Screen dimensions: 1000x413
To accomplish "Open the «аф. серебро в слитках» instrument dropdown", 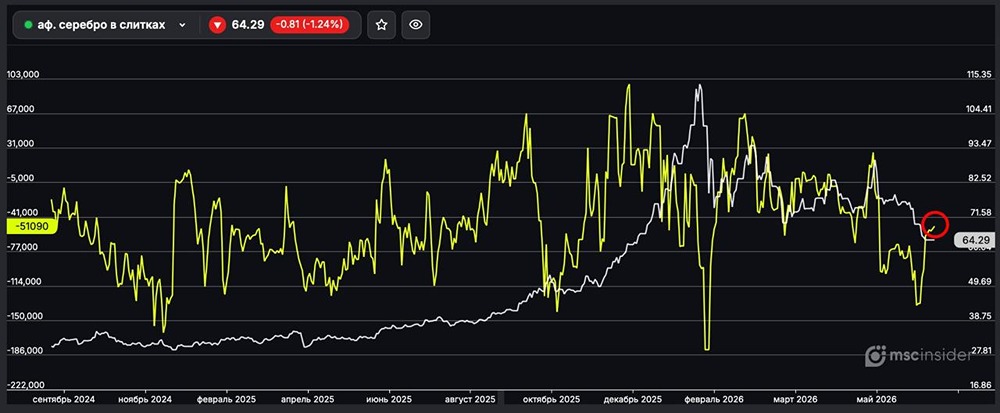I will point(106,25).
